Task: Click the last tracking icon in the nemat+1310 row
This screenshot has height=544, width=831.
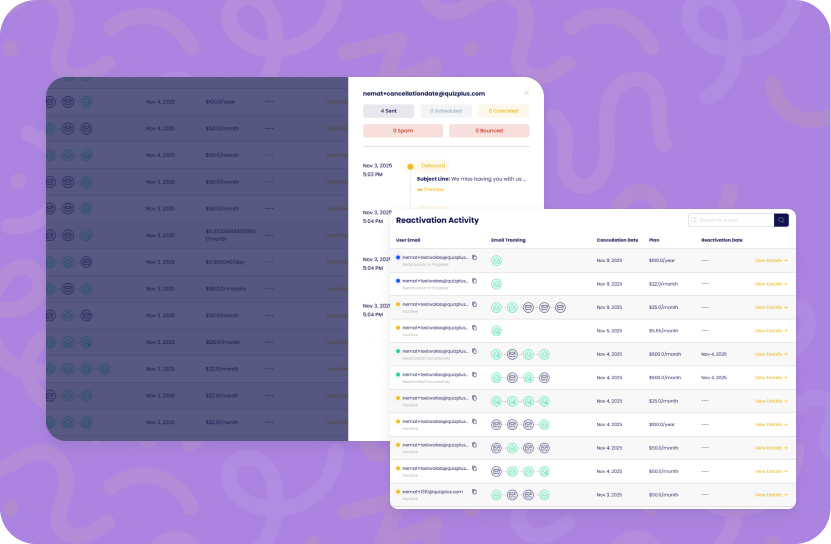Action: point(544,495)
